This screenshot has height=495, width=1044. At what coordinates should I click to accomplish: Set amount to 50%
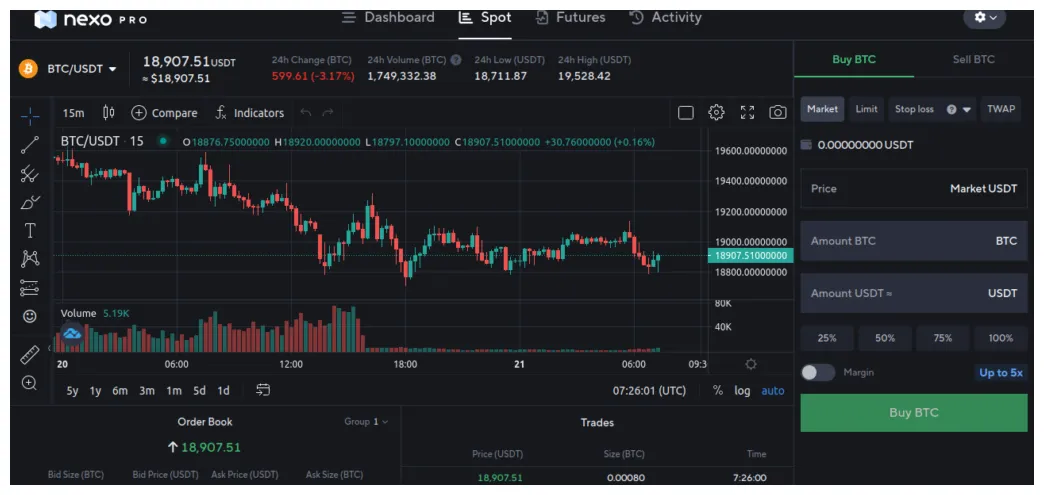click(885, 338)
